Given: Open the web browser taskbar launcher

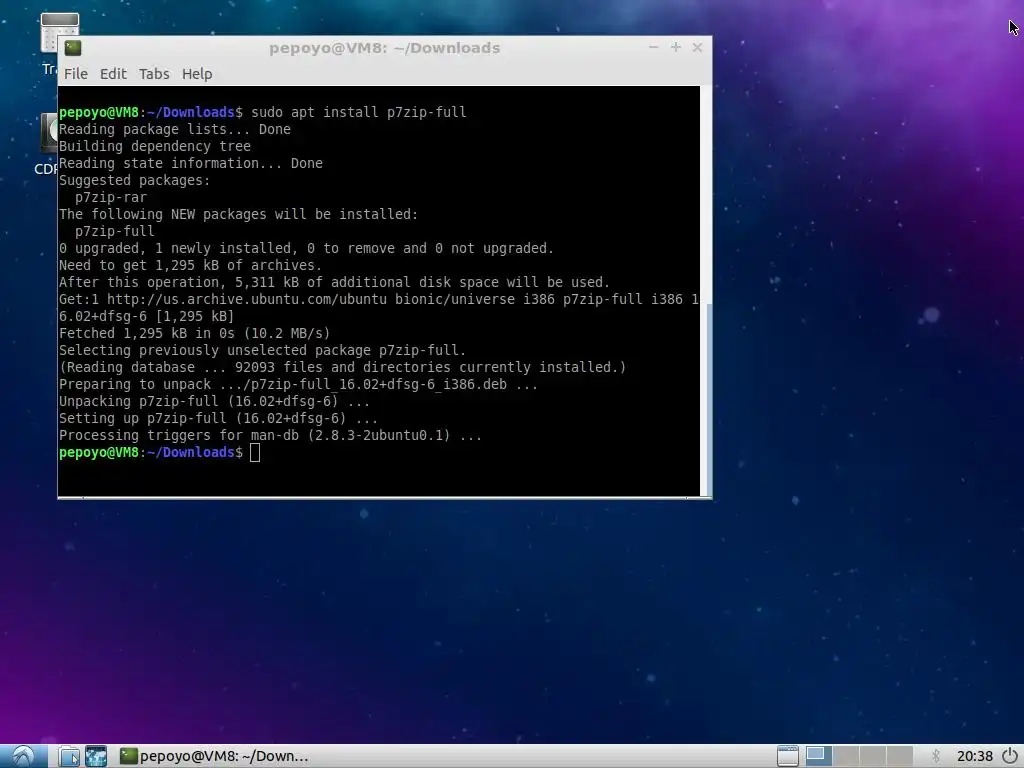Looking at the screenshot, I should tap(96, 756).
